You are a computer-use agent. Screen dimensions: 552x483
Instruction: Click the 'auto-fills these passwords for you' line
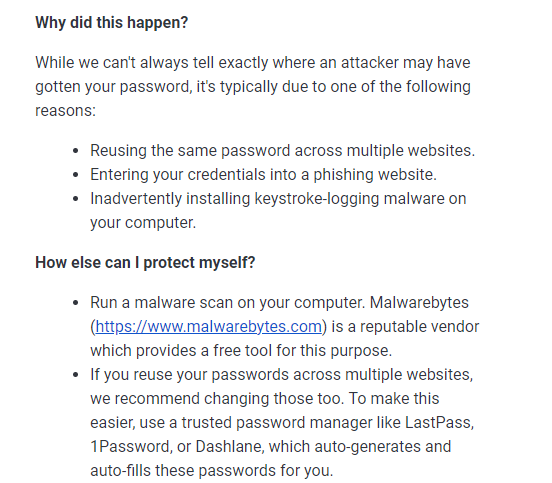[212, 471]
